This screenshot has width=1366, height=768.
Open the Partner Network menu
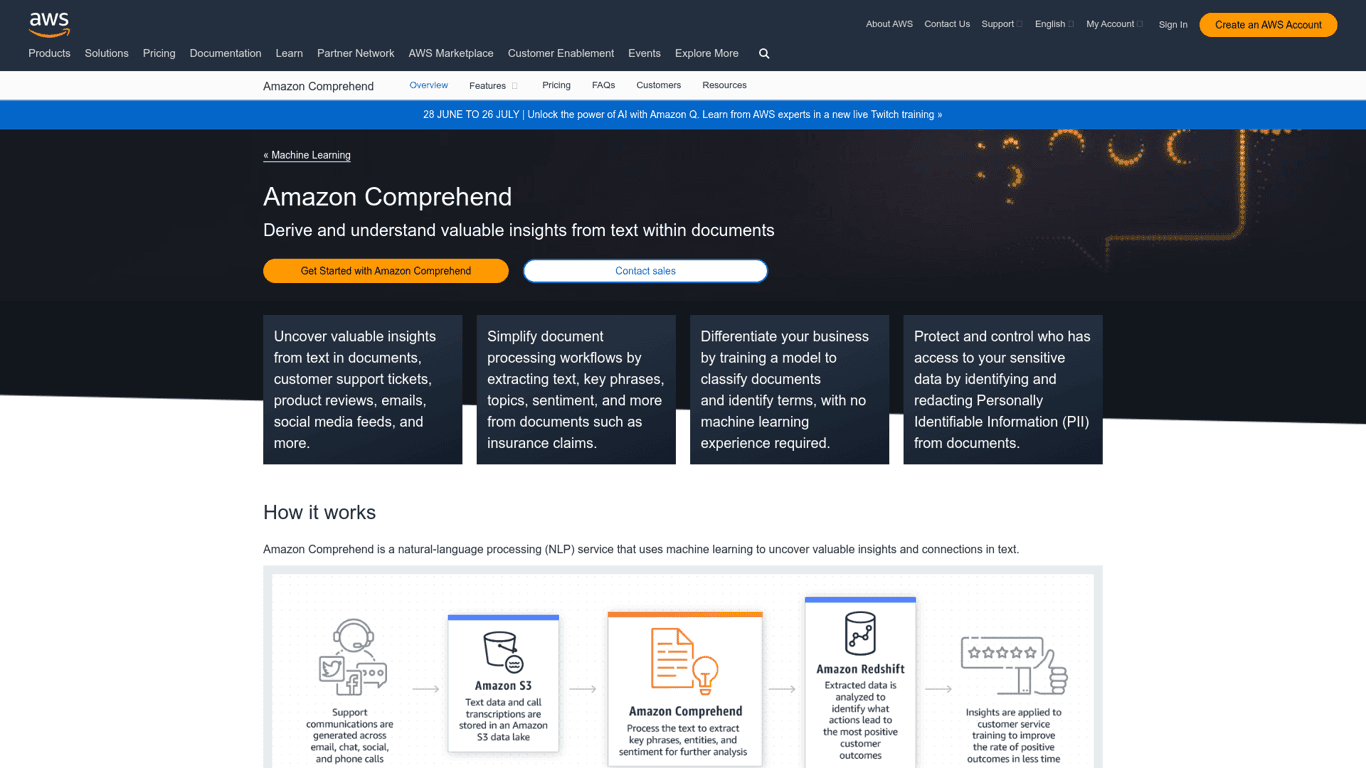(x=355, y=54)
